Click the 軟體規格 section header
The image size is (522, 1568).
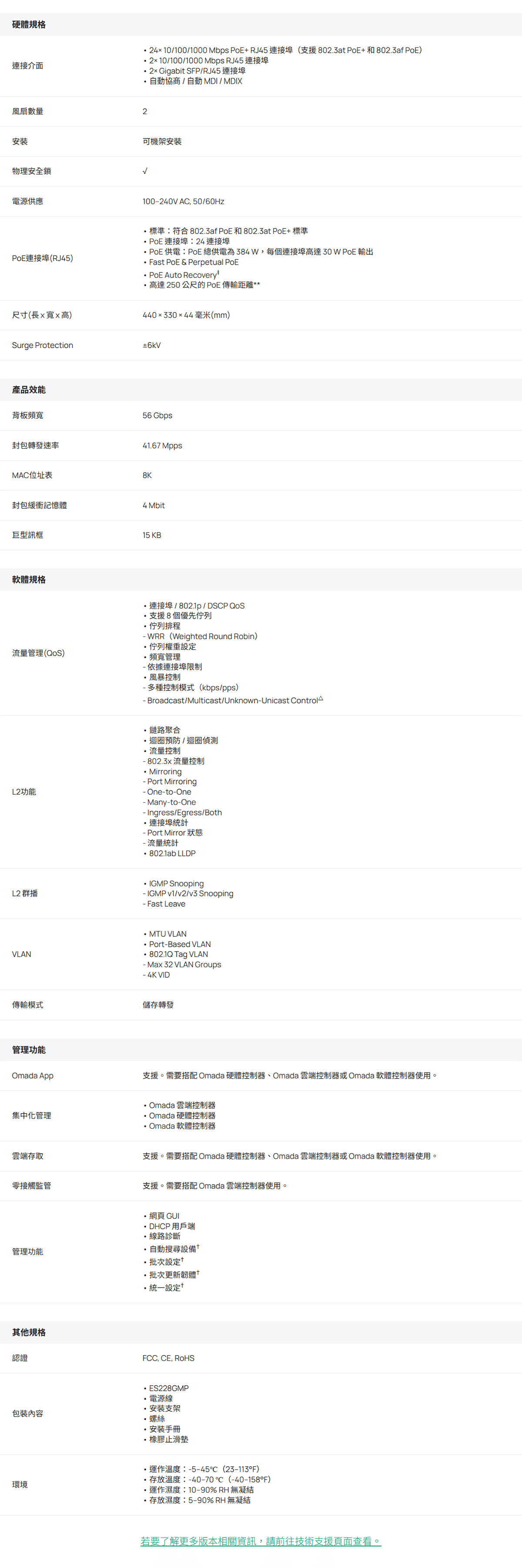click(x=29, y=579)
